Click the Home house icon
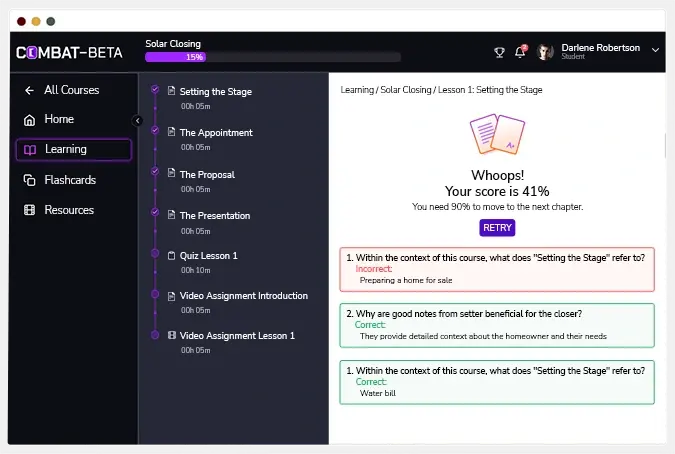The width and height of the screenshot is (675, 454). [29, 120]
